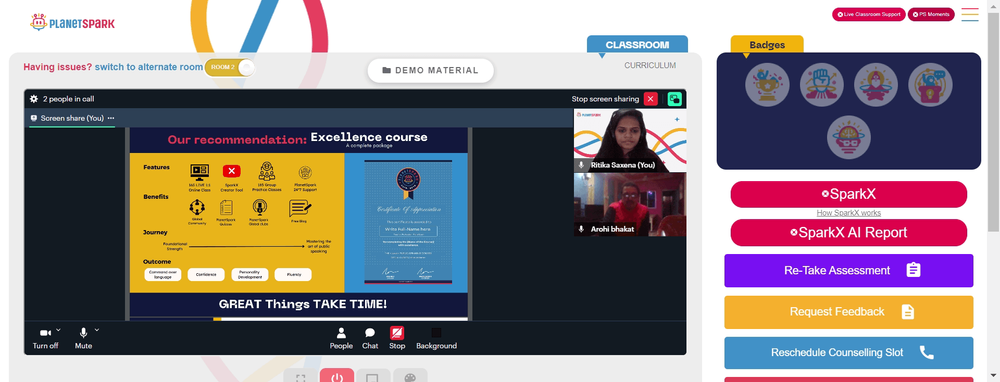Image resolution: width=1000 pixels, height=382 pixels.
Task: Open the Badges tab
Action: pos(767,45)
